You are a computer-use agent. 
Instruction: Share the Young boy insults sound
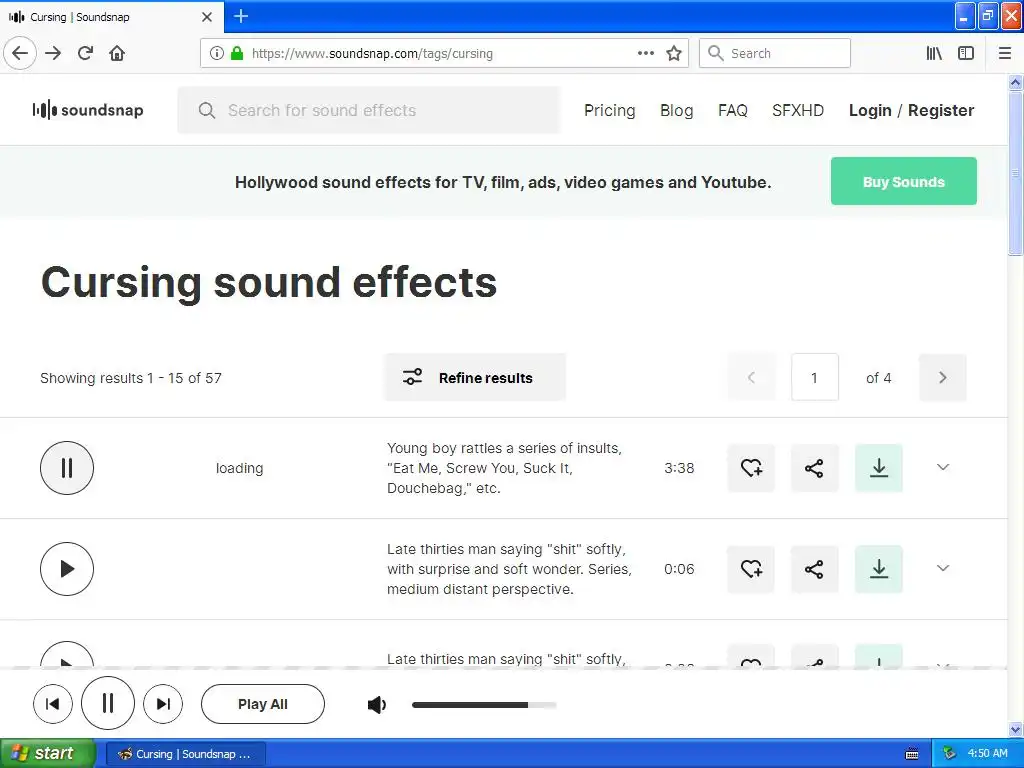(x=814, y=468)
